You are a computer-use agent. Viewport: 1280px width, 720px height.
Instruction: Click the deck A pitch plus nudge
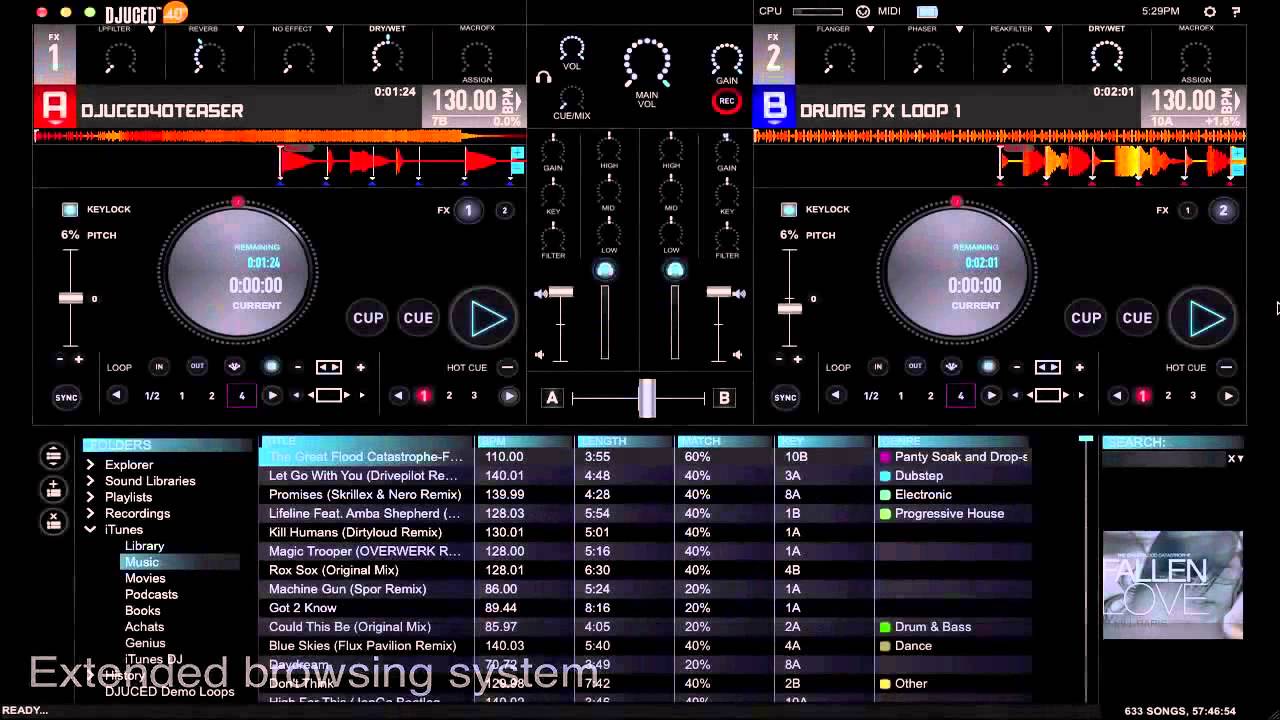click(79, 359)
